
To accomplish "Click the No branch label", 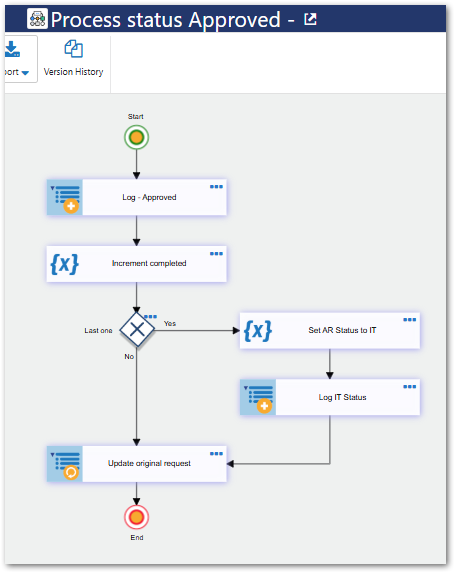I will (x=129, y=356).
